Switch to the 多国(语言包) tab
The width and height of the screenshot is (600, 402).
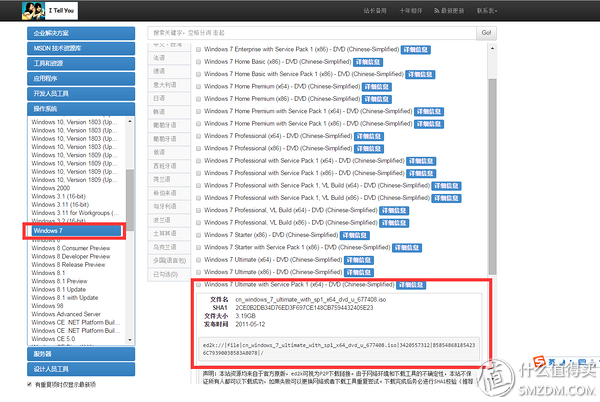(169, 260)
